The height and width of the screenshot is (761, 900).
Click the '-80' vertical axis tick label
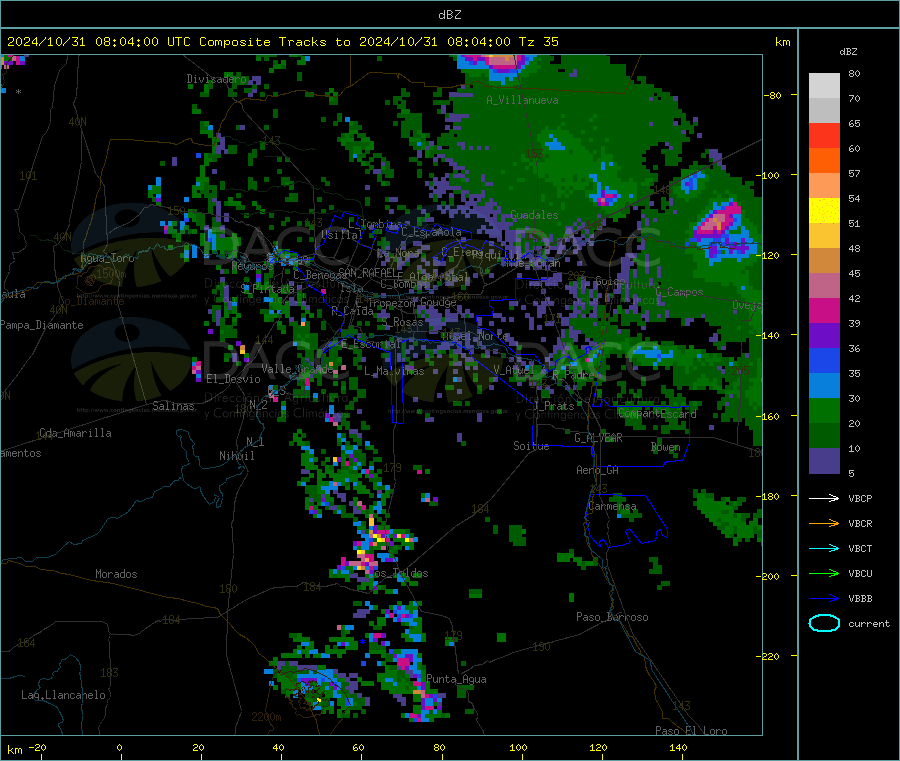(x=773, y=95)
